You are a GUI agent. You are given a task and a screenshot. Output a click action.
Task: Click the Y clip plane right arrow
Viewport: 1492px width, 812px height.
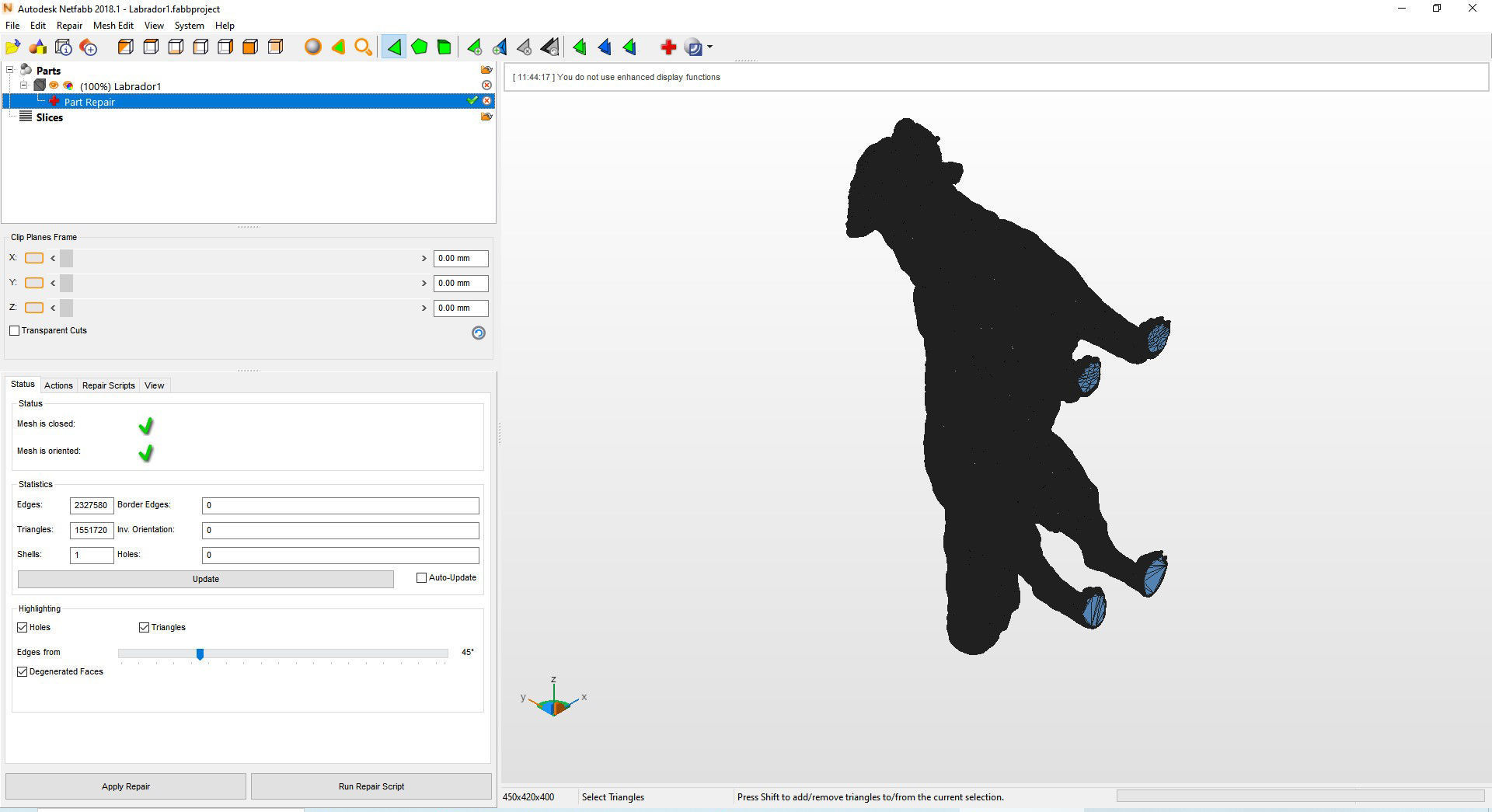coord(424,284)
